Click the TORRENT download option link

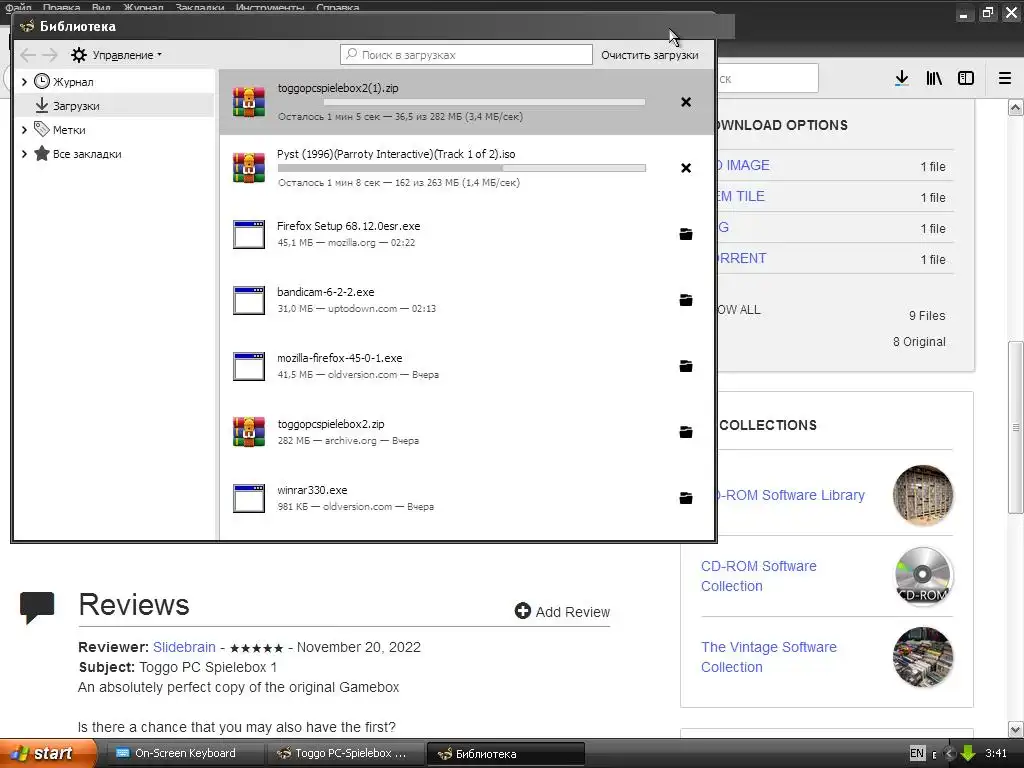click(x=741, y=258)
